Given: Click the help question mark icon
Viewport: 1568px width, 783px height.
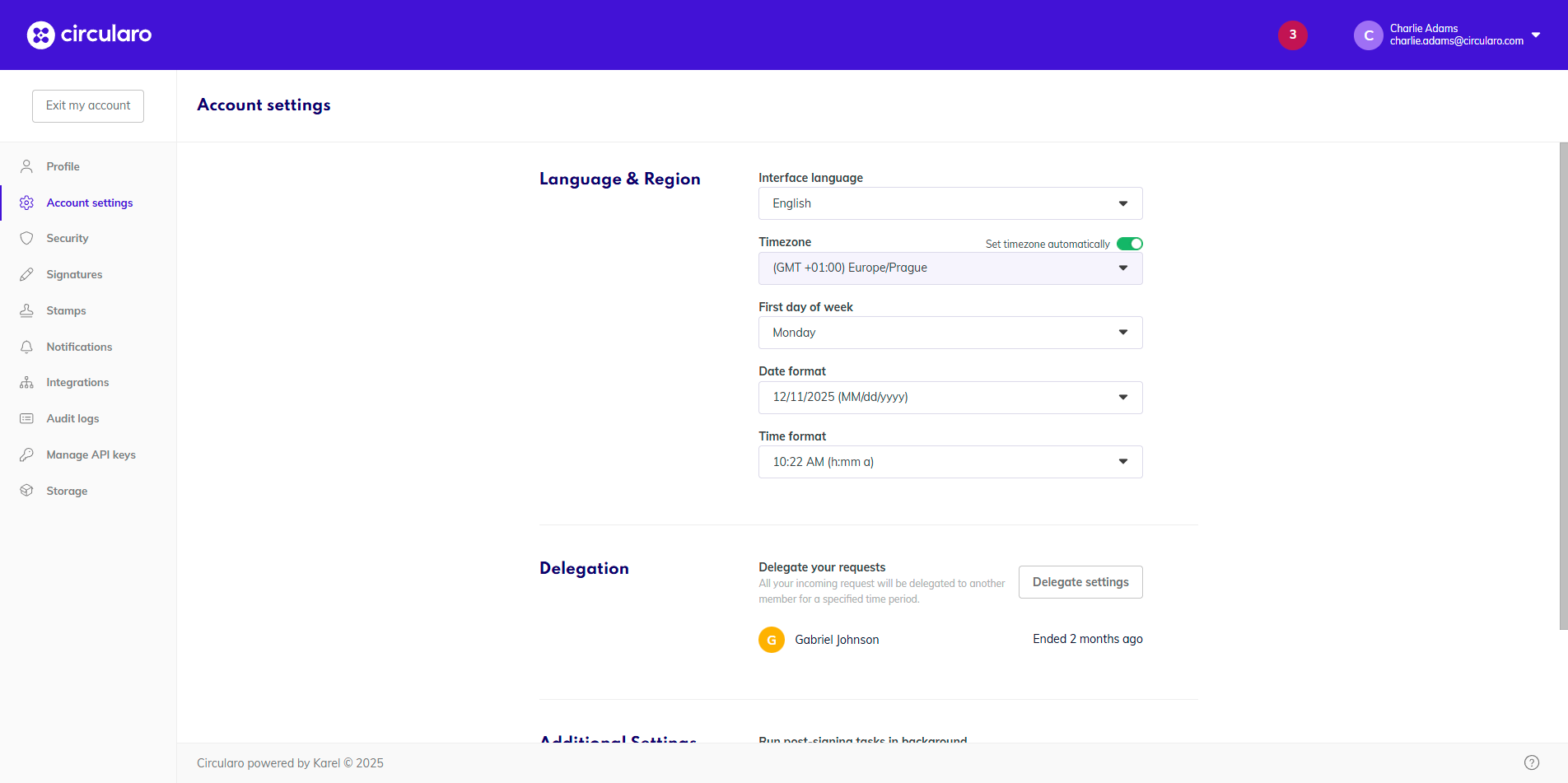Looking at the screenshot, I should point(1531,762).
